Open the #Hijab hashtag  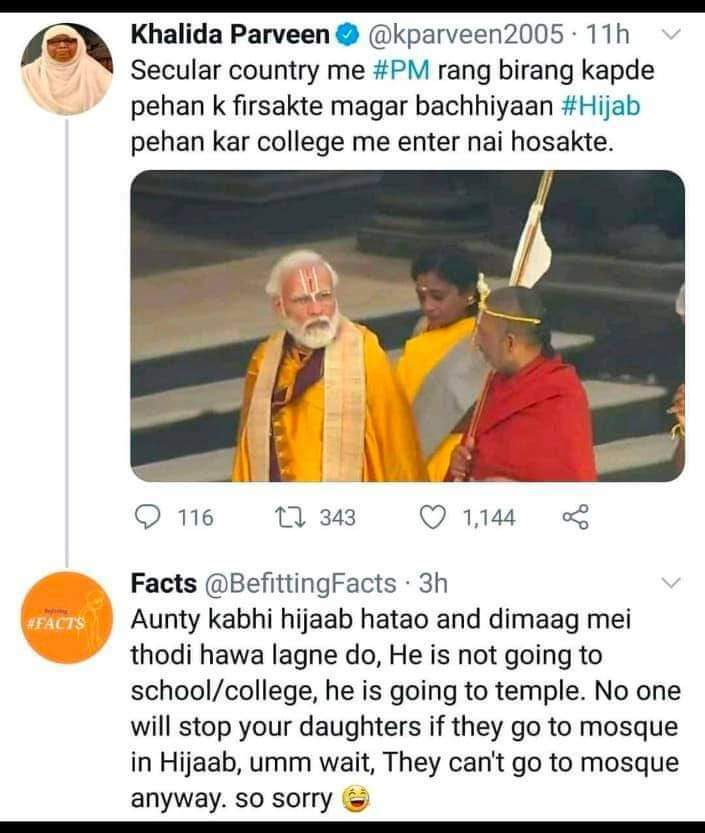coord(600,106)
